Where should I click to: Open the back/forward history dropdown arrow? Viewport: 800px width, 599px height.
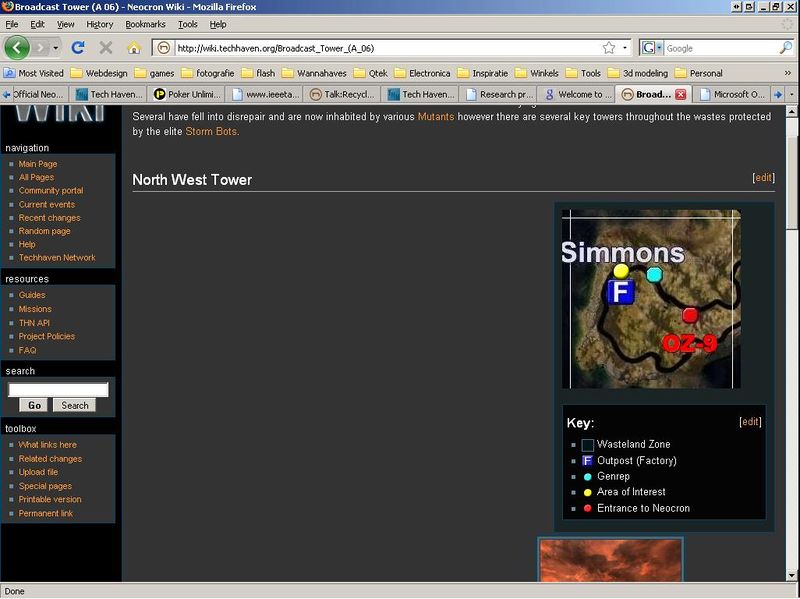[x=56, y=47]
